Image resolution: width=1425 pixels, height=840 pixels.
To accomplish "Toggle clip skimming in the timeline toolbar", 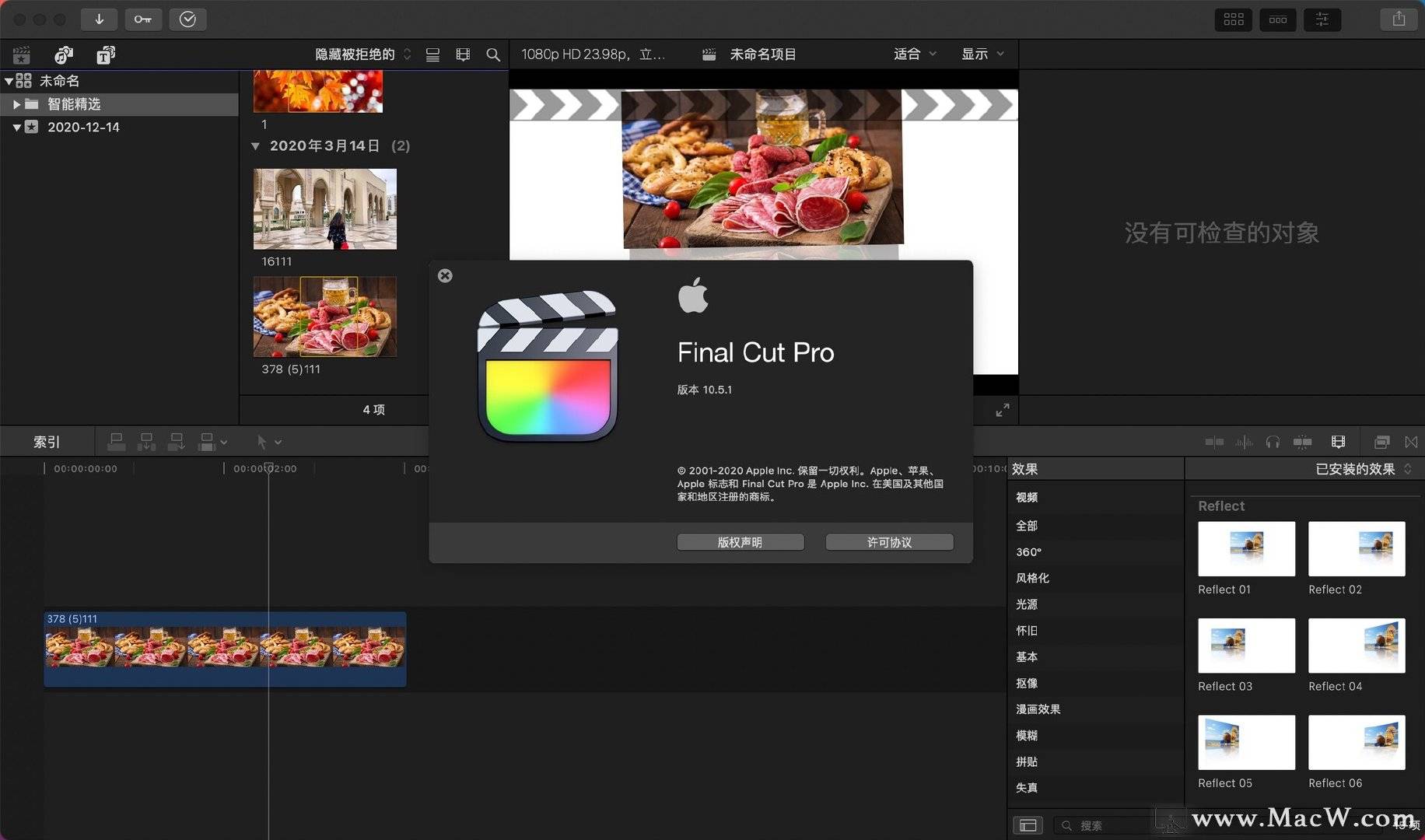I will tap(1213, 442).
